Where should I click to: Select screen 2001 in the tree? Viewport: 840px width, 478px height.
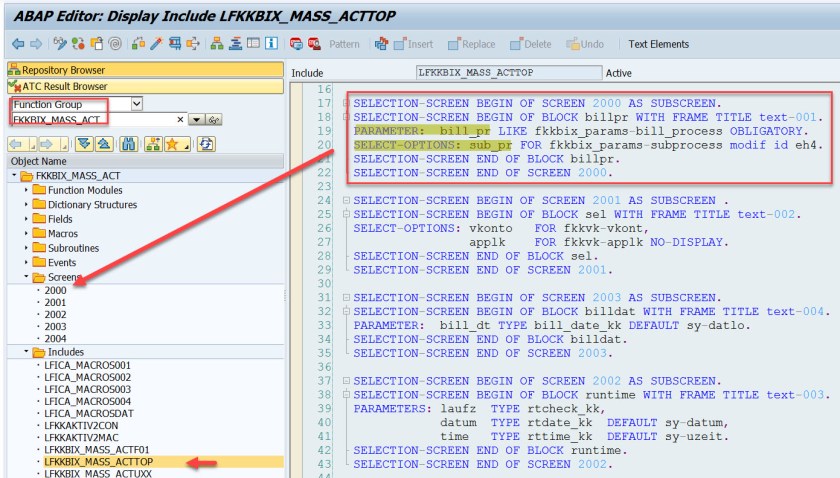[55, 303]
